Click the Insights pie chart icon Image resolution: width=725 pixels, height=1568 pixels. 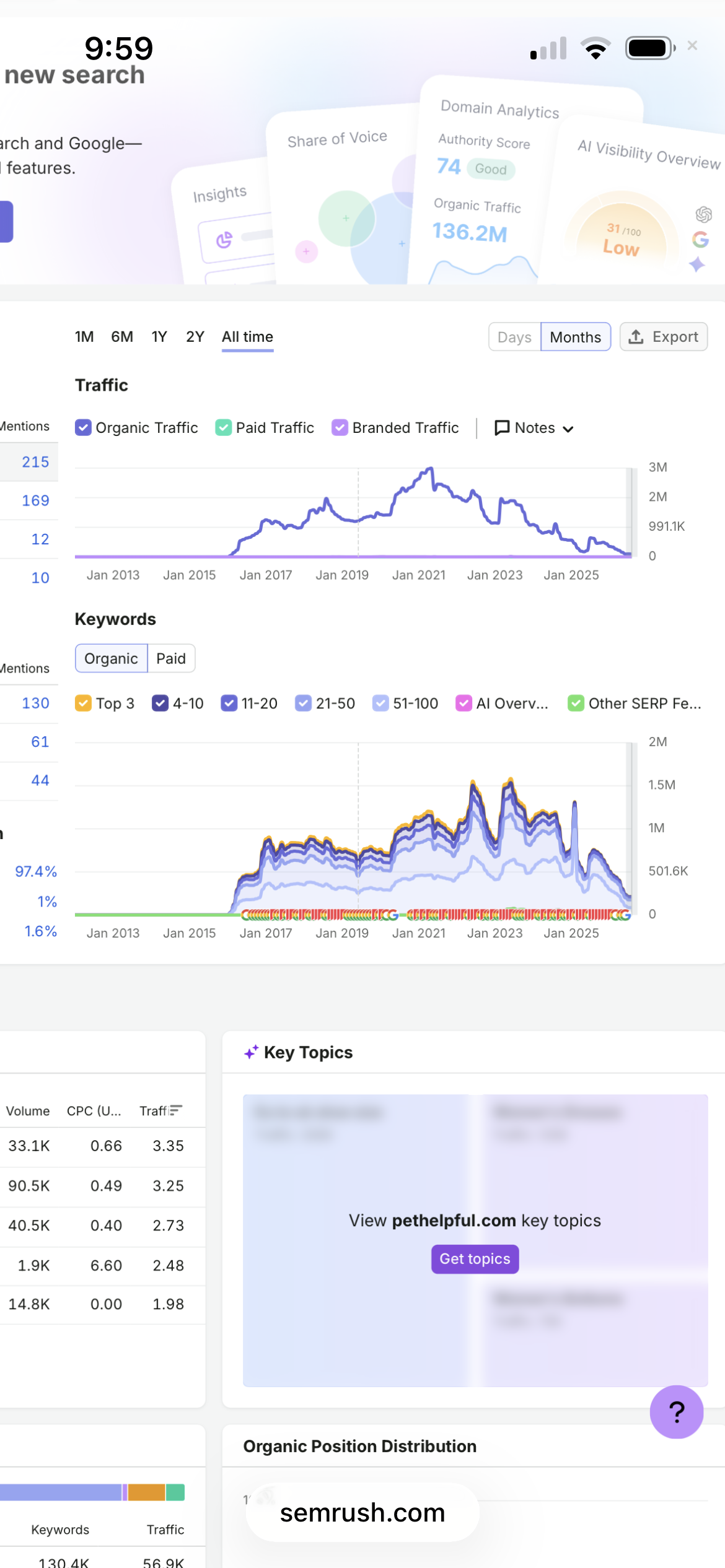(224, 239)
